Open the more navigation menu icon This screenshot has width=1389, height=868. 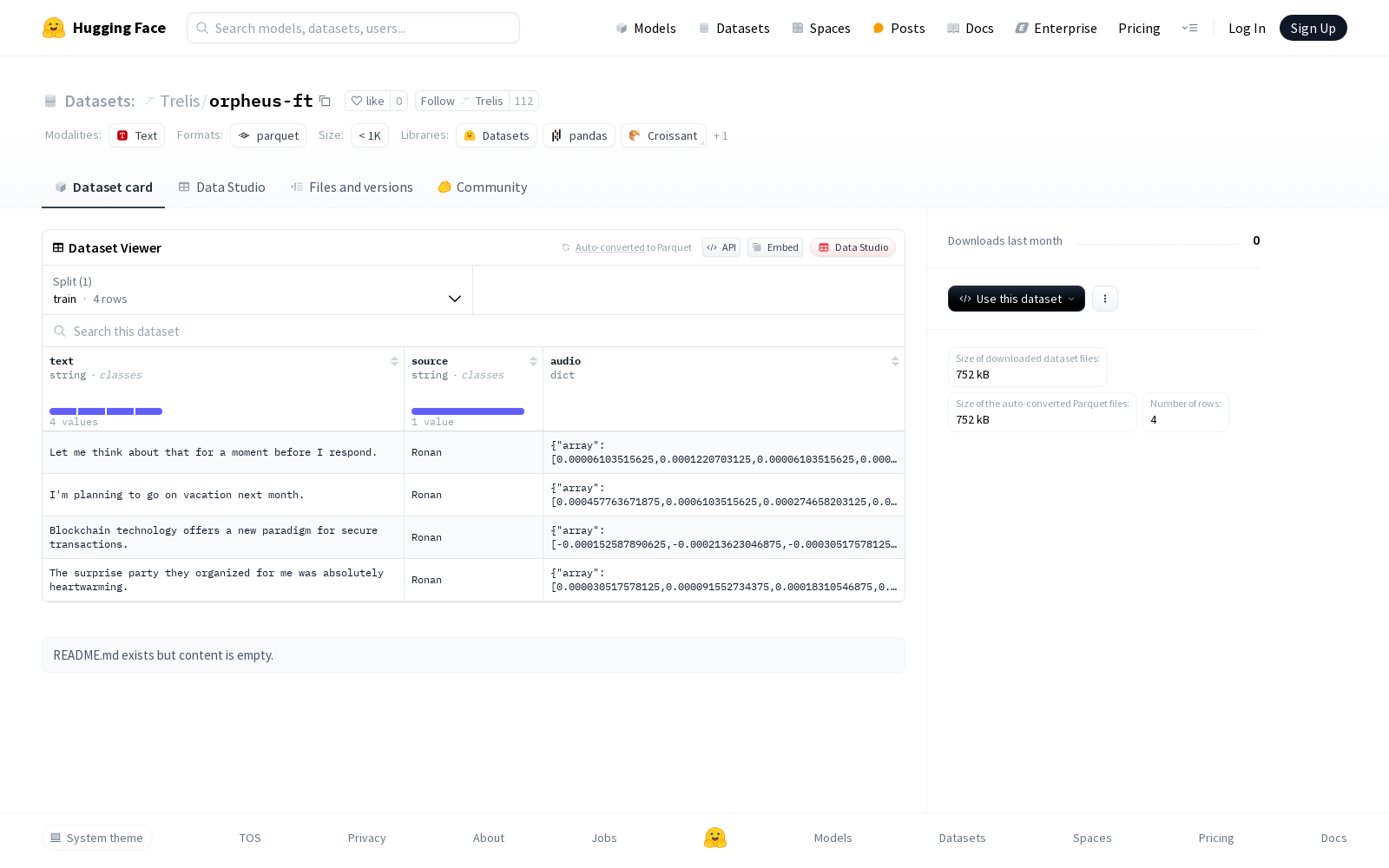tap(1189, 28)
